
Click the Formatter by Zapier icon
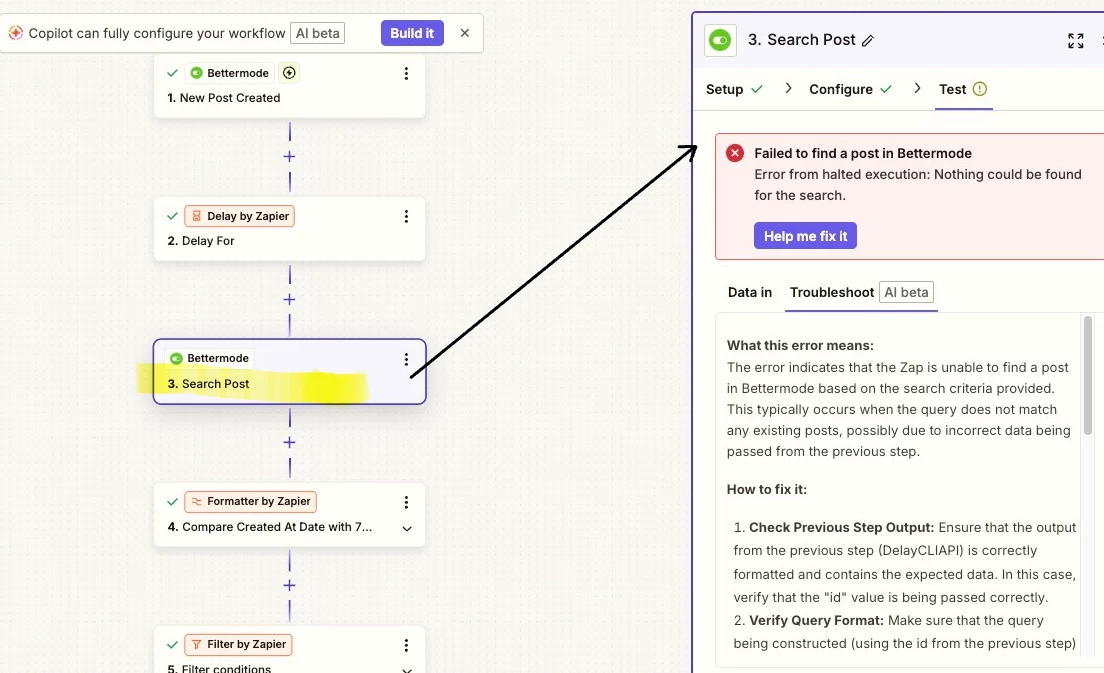point(196,501)
